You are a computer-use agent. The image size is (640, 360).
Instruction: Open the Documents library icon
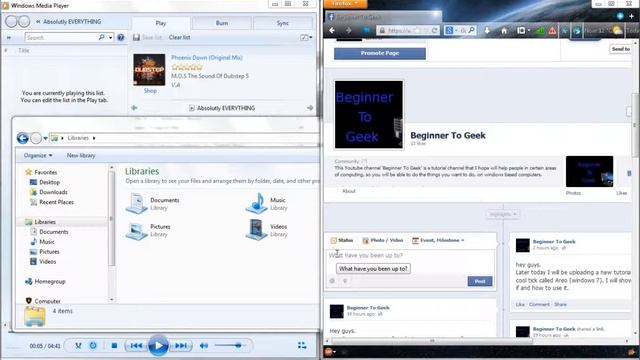[136, 204]
